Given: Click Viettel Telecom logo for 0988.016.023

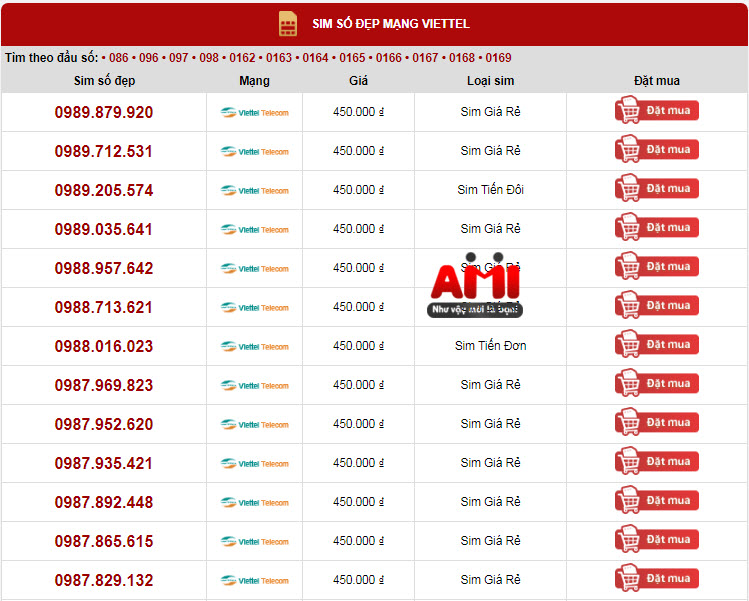Looking at the screenshot, I should [255, 347].
